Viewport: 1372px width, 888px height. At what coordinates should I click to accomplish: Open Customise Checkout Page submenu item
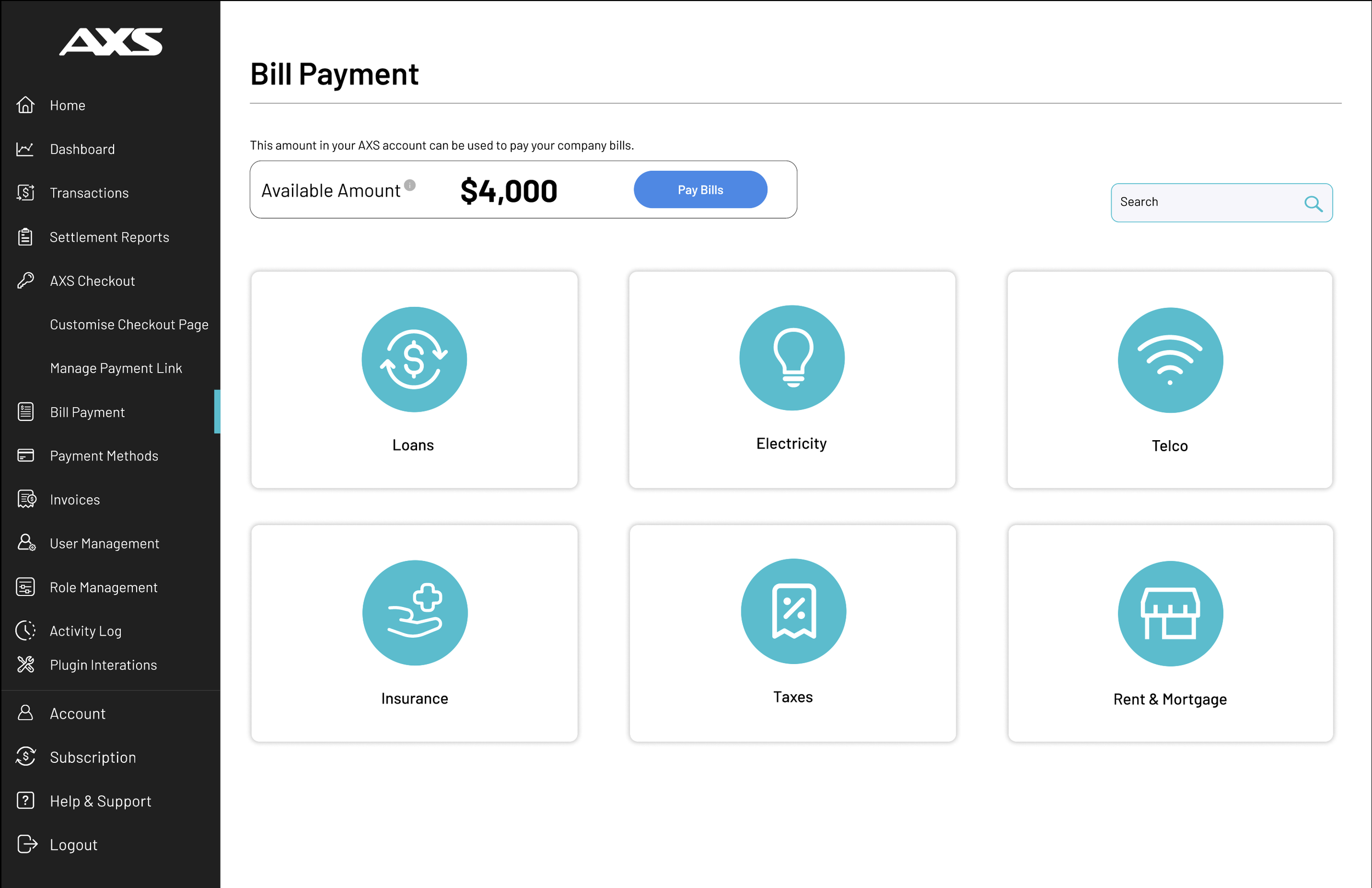click(128, 325)
